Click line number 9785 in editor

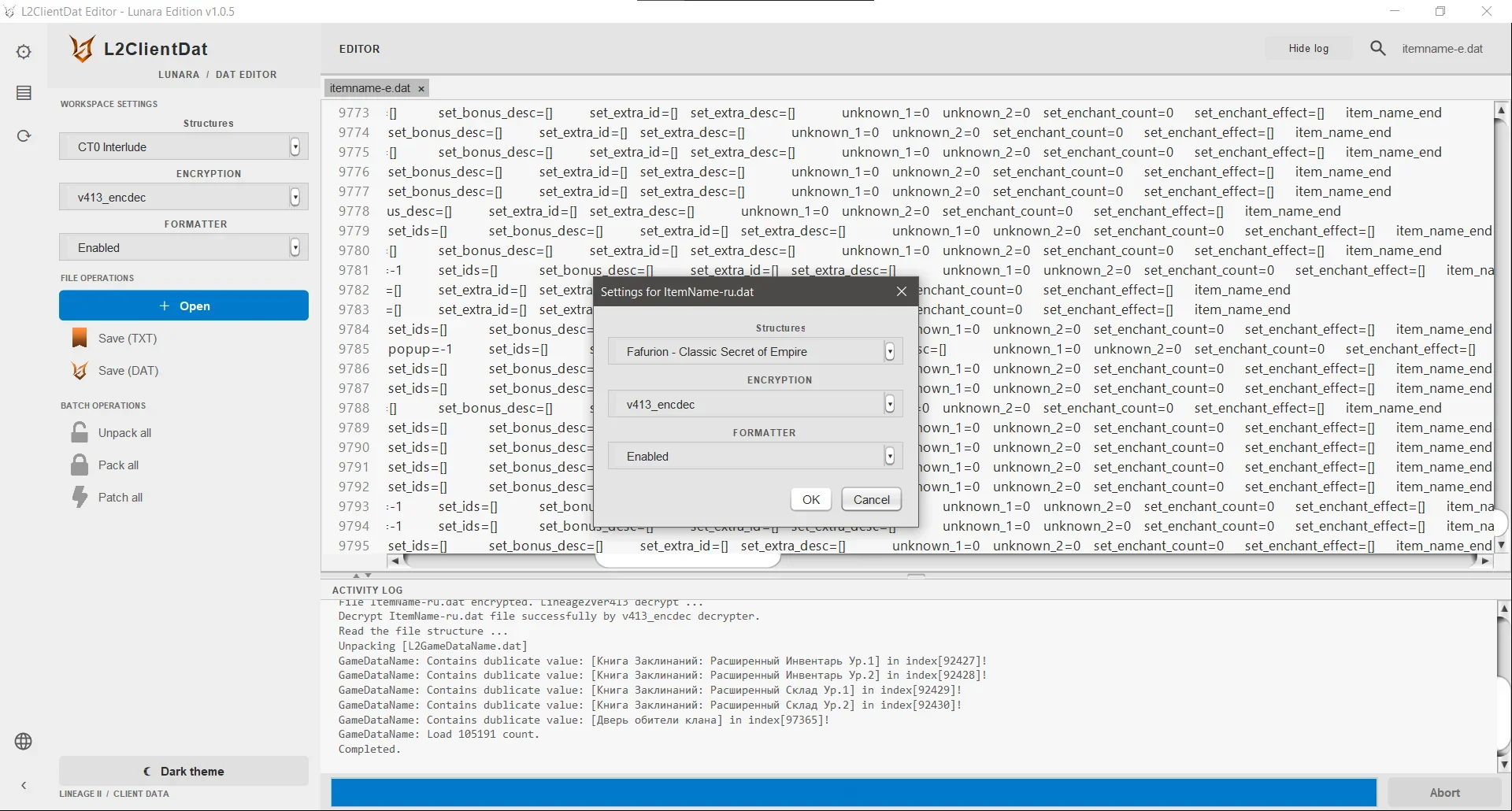(354, 349)
